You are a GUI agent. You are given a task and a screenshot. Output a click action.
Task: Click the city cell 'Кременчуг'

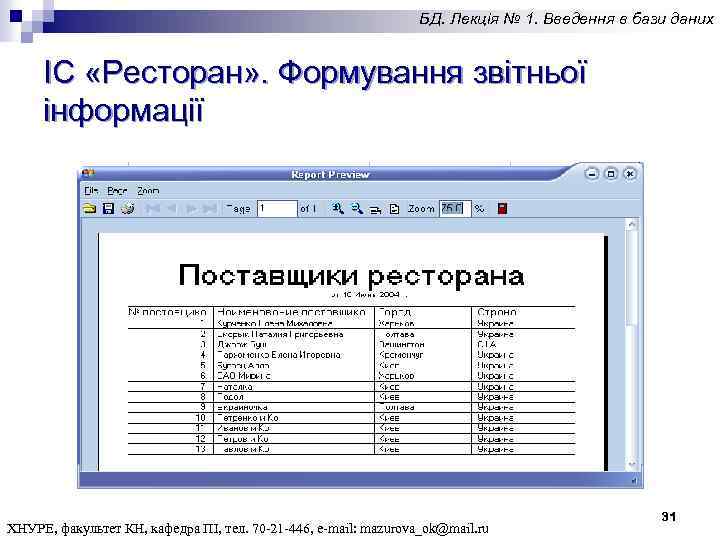[401, 355]
